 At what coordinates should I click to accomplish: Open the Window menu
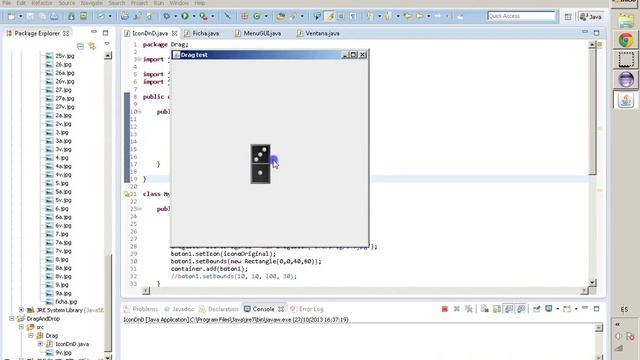[179, 3]
